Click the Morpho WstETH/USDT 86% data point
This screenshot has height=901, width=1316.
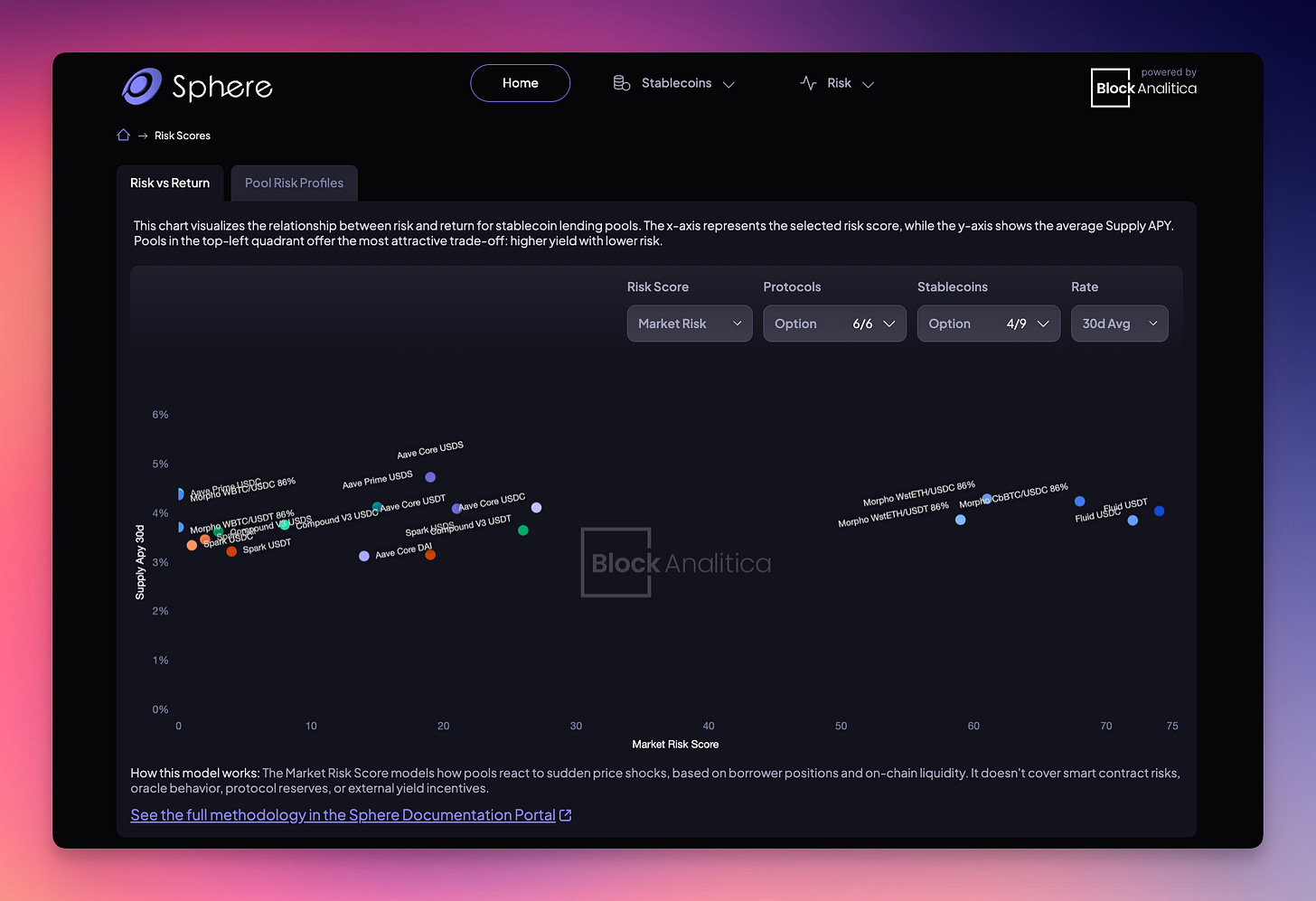pos(961,520)
